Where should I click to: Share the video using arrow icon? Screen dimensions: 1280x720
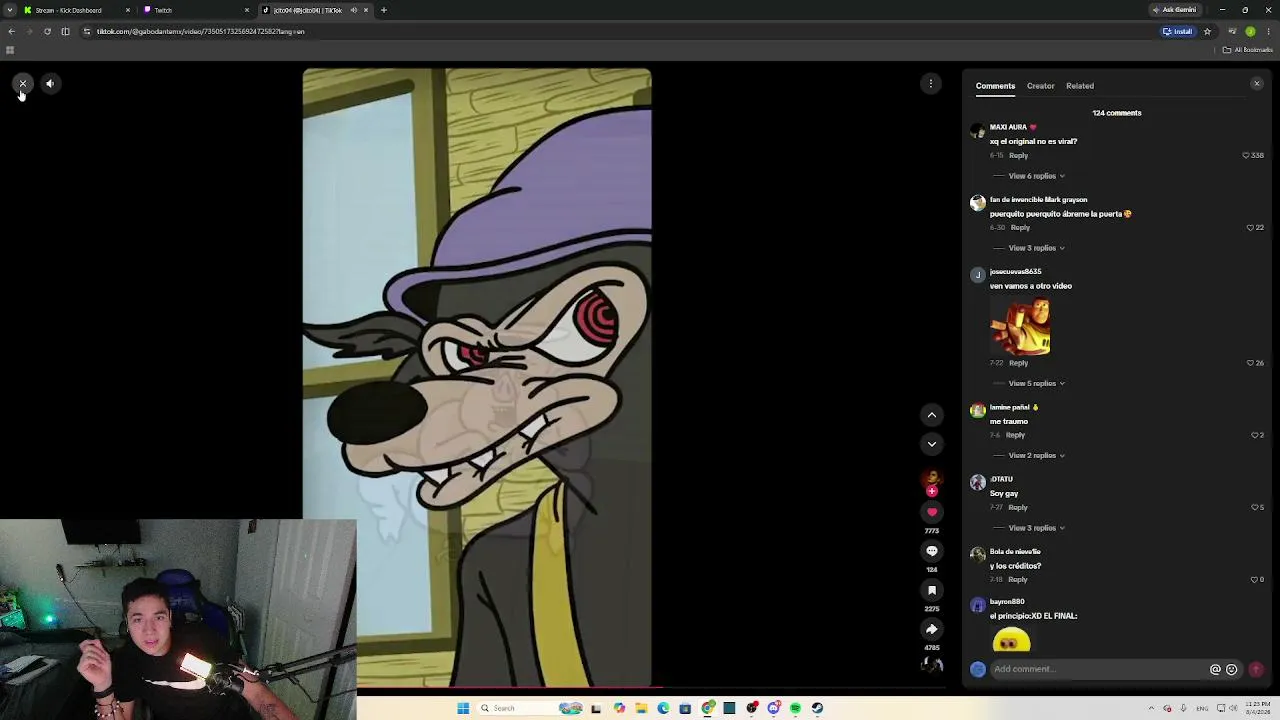(x=932, y=629)
